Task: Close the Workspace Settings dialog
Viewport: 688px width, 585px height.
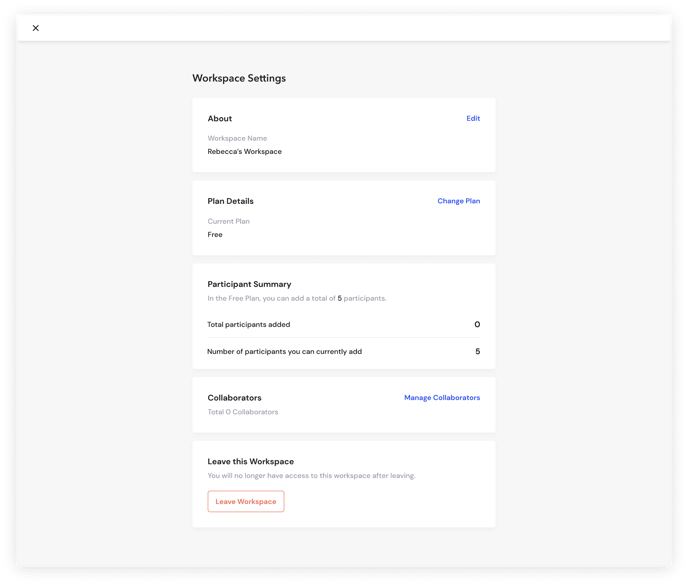Action: 36,28
